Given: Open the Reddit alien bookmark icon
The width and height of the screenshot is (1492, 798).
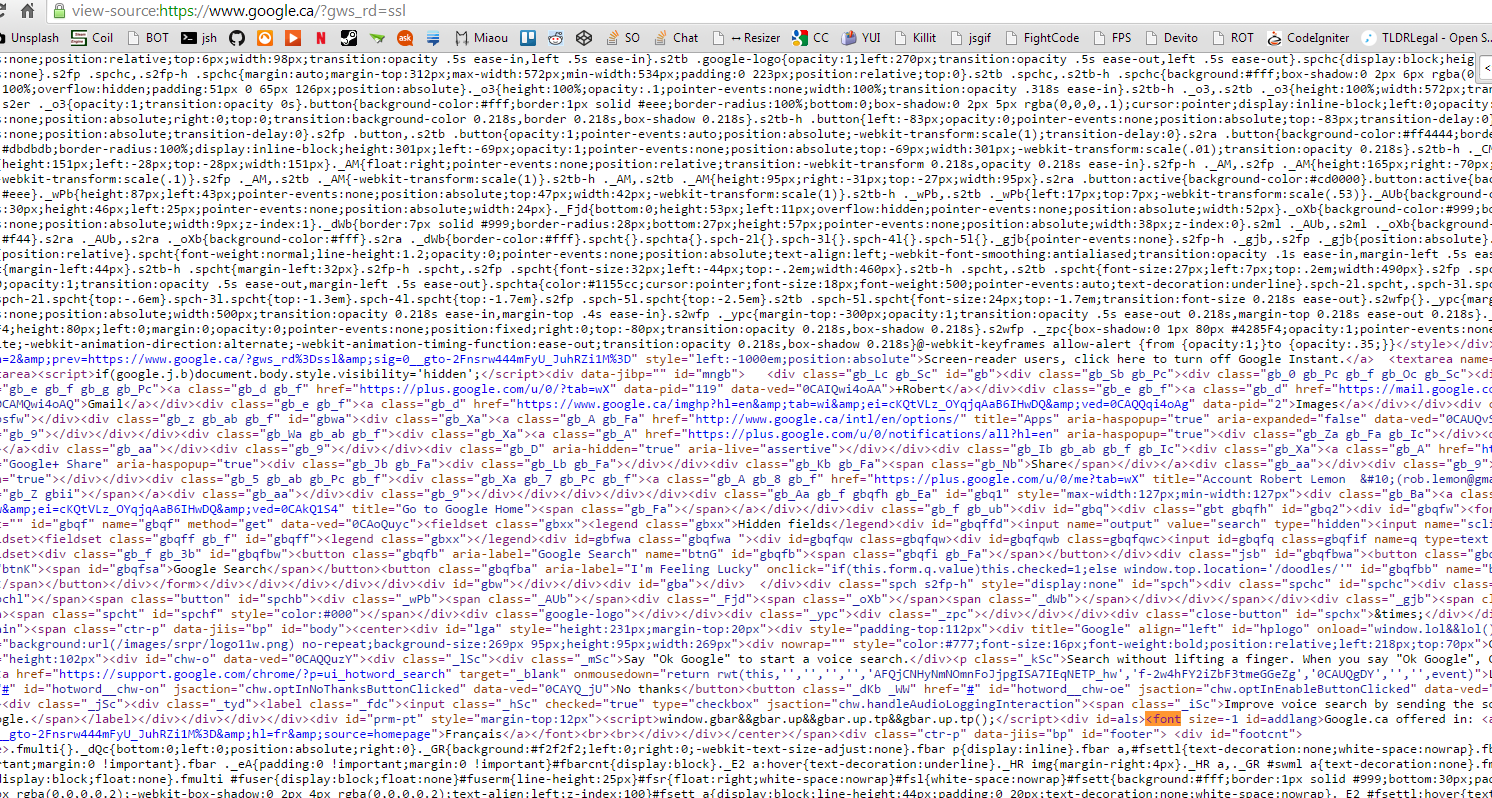Looking at the screenshot, I should point(556,38).
